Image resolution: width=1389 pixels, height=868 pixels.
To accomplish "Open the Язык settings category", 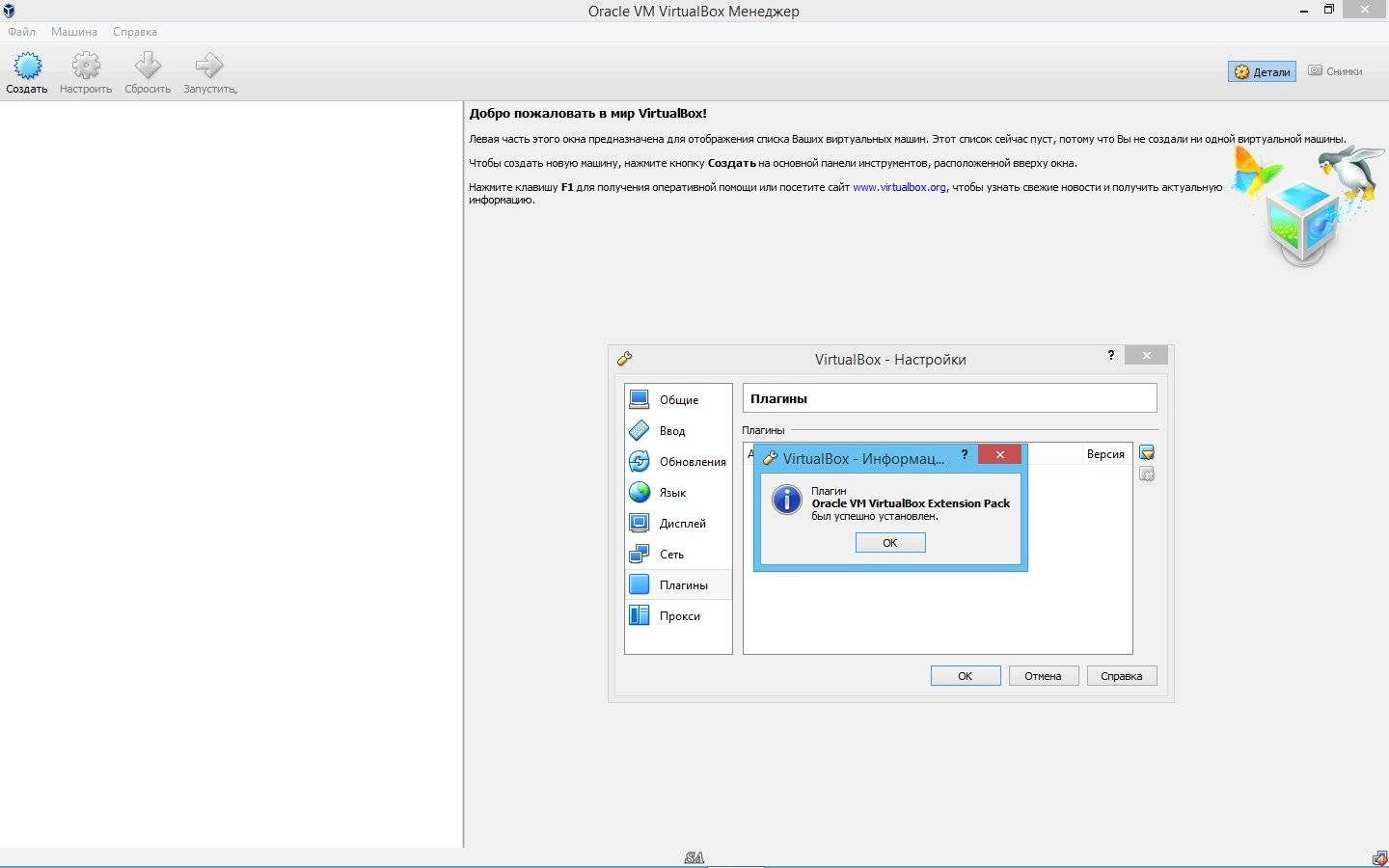I will 678,492.
